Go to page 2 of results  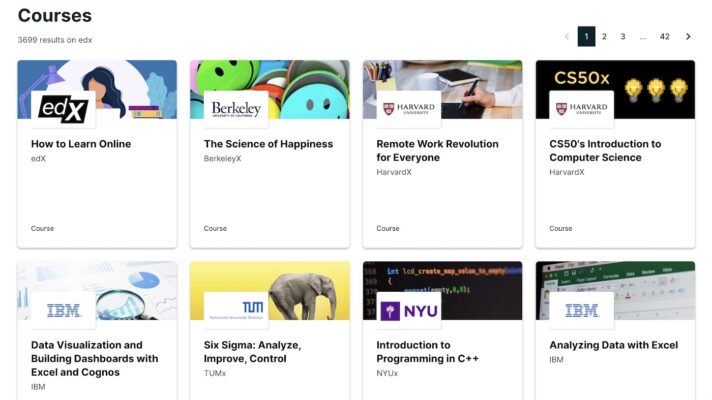coord(604,36)
